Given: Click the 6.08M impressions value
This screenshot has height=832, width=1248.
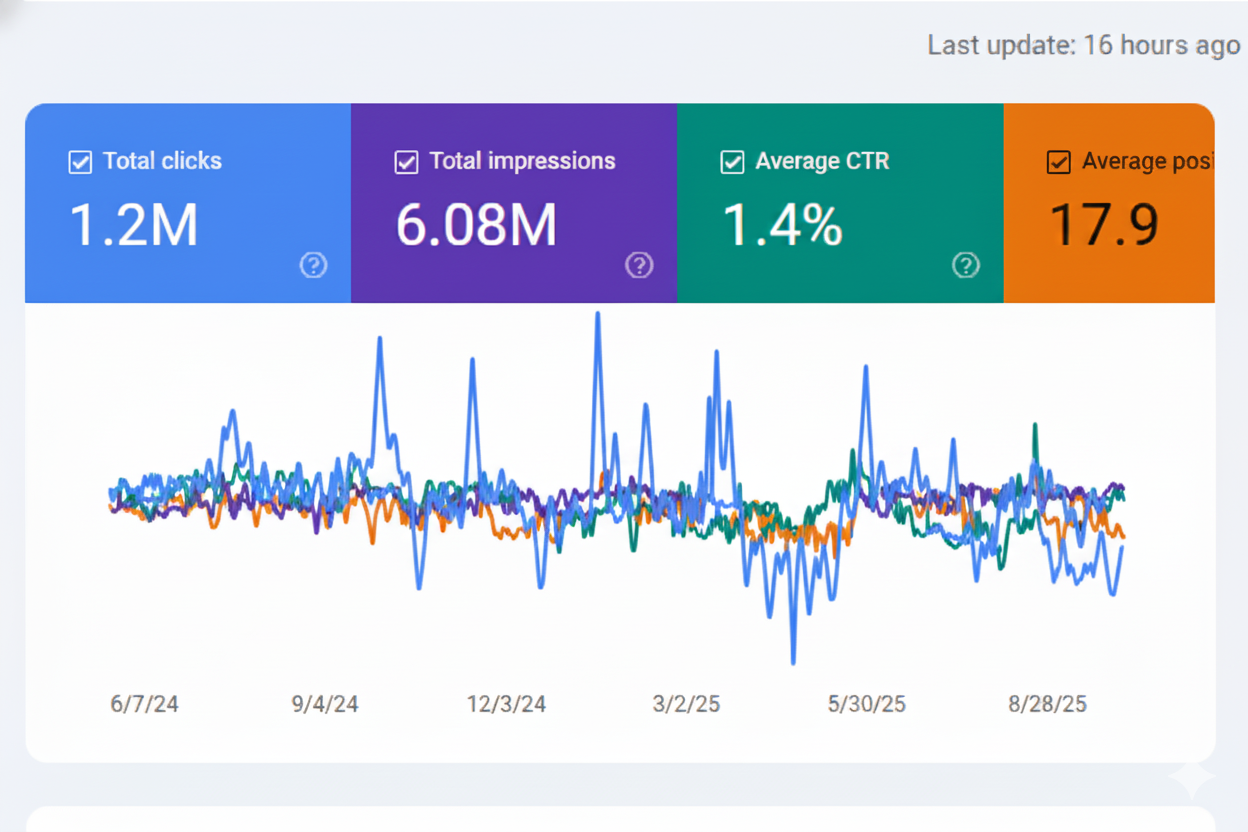Looking at the screenshot, I should (476, 225).
